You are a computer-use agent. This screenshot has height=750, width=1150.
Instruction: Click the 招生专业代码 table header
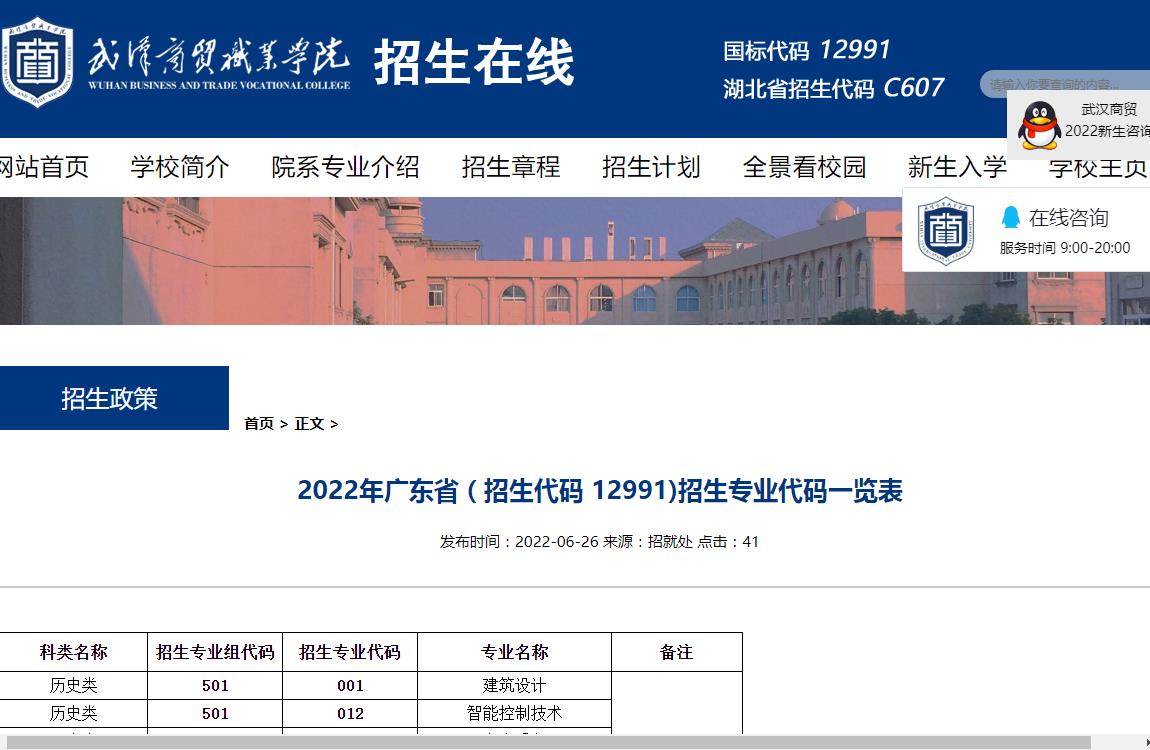coord(350,652)
